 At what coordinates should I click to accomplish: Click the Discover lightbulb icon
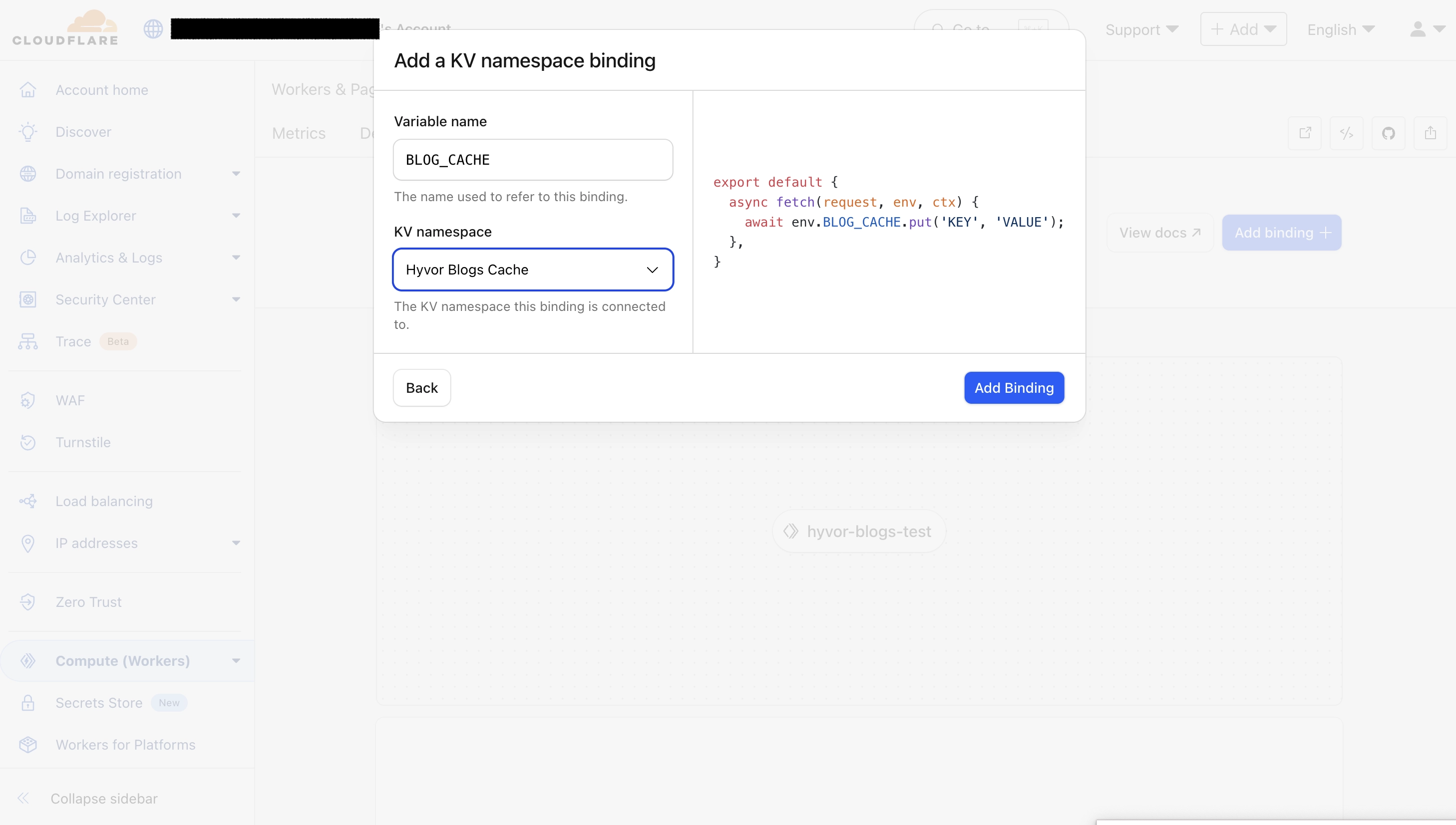[28, 132]
